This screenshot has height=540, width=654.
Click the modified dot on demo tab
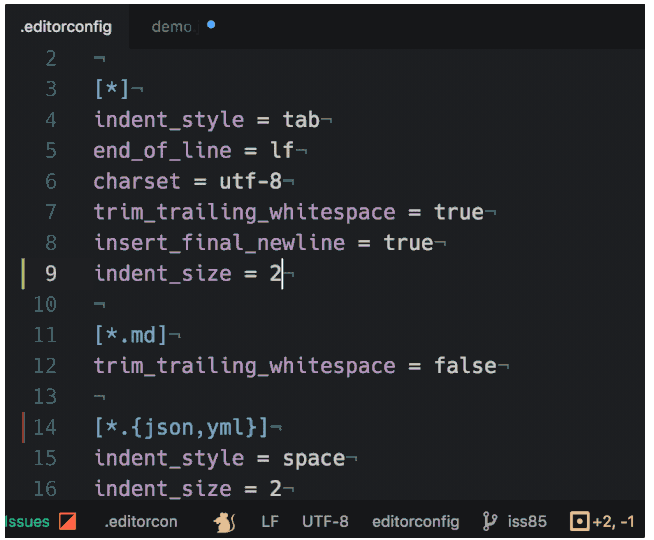pyautogui.click(x=211, y=25)
